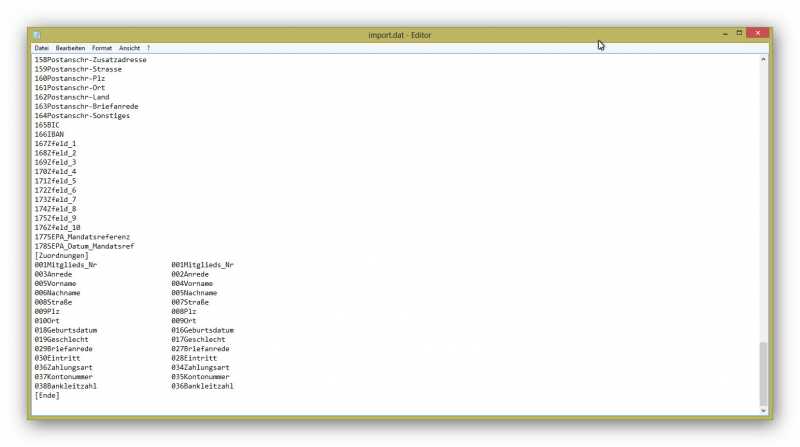Click the 166IBAN line in the text

coord(48,134)
